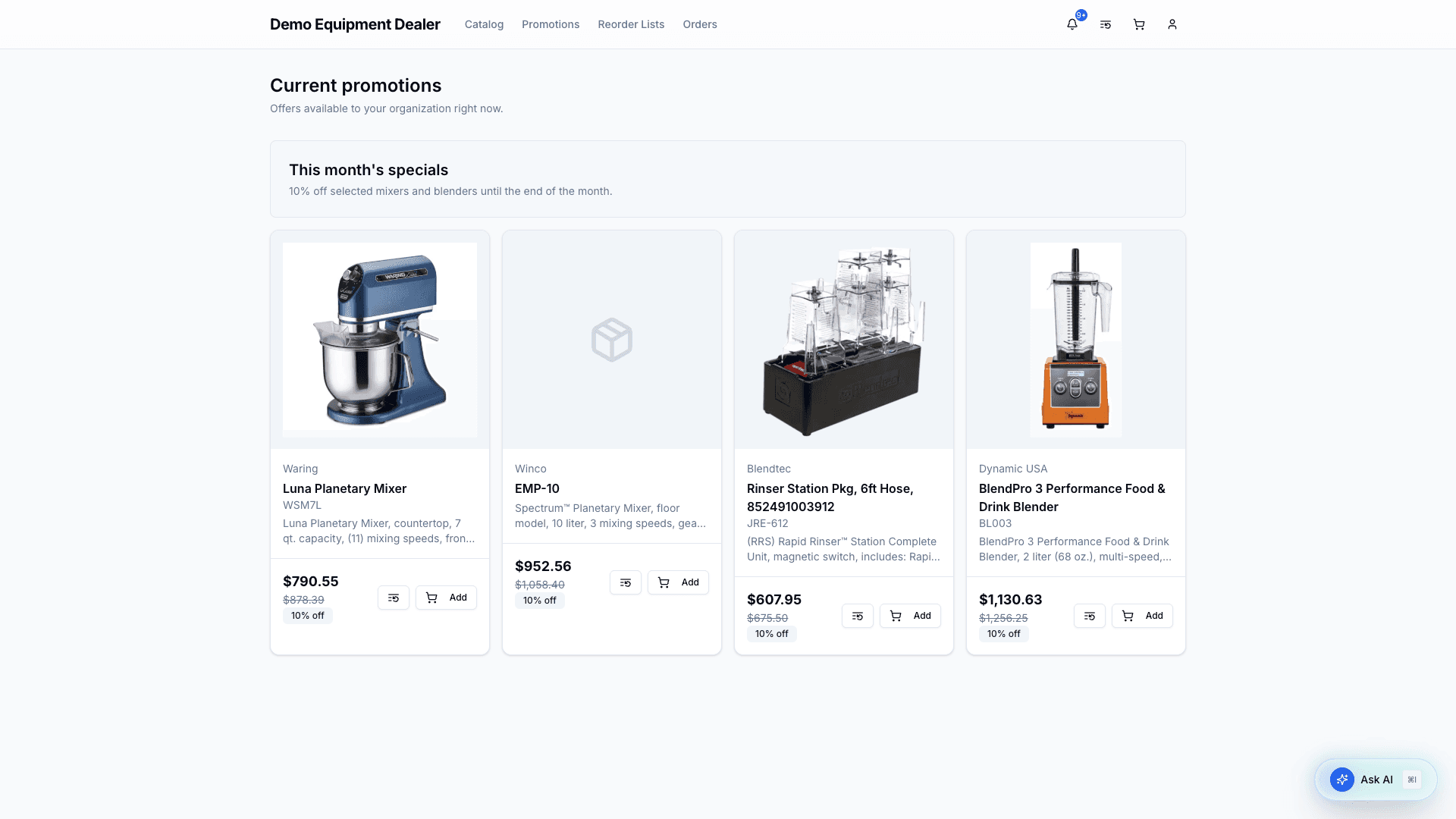Open Rinser Station Pkg, 6ft Hose title
The width and height of the screenshot is (1456, 819).
(x=830, y=497)
